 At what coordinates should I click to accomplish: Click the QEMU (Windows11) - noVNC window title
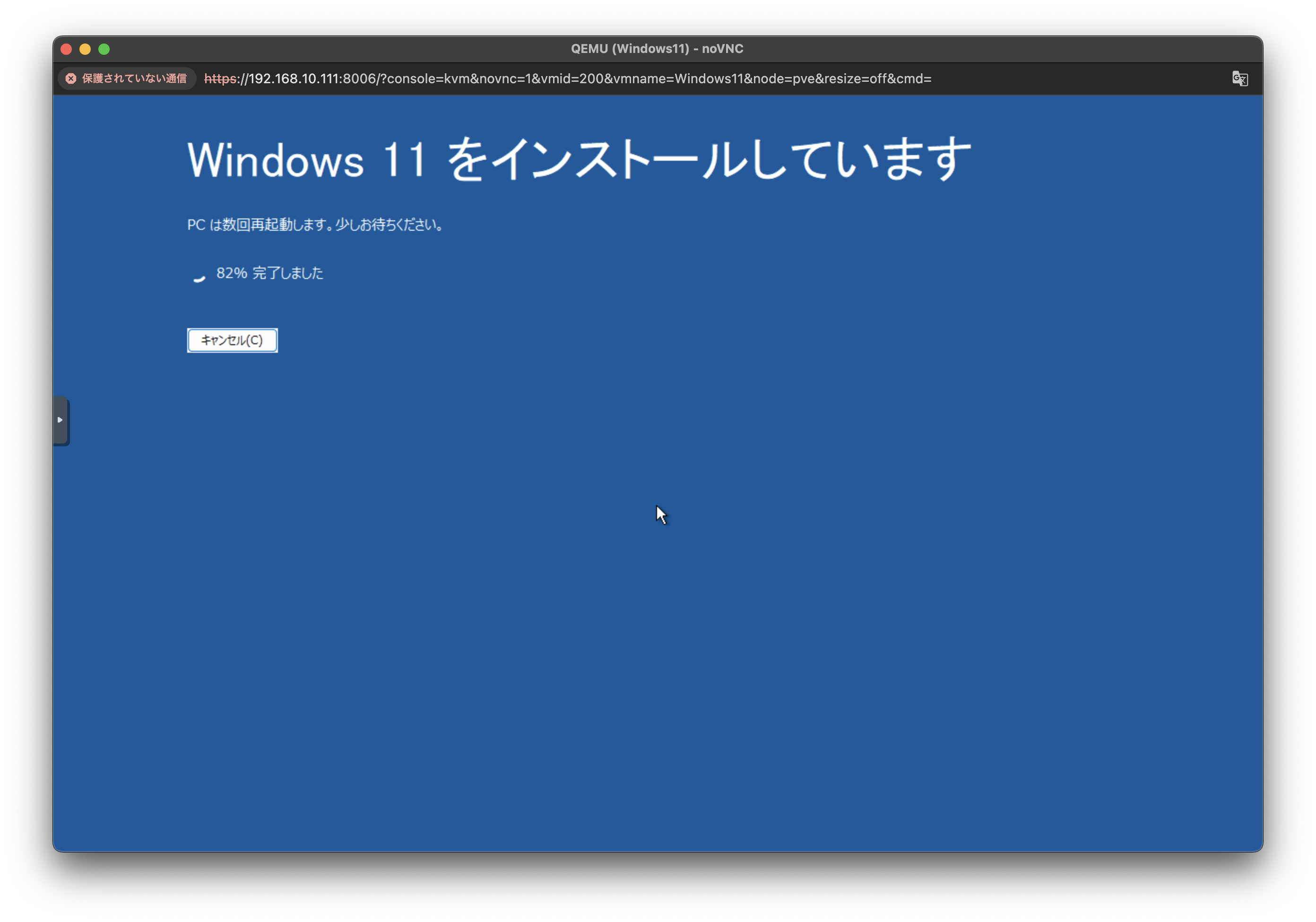[657, 49]
